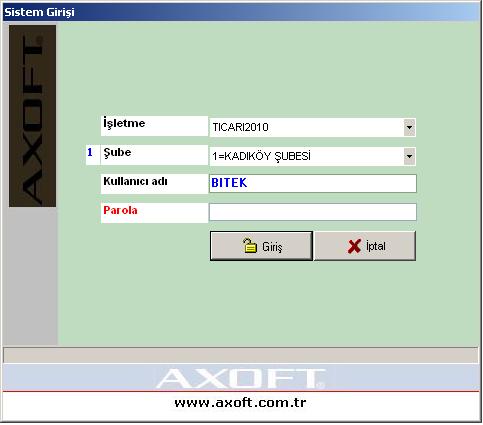
Task: Click the Sistem Girişi title bar
Action: pos(241,12)
